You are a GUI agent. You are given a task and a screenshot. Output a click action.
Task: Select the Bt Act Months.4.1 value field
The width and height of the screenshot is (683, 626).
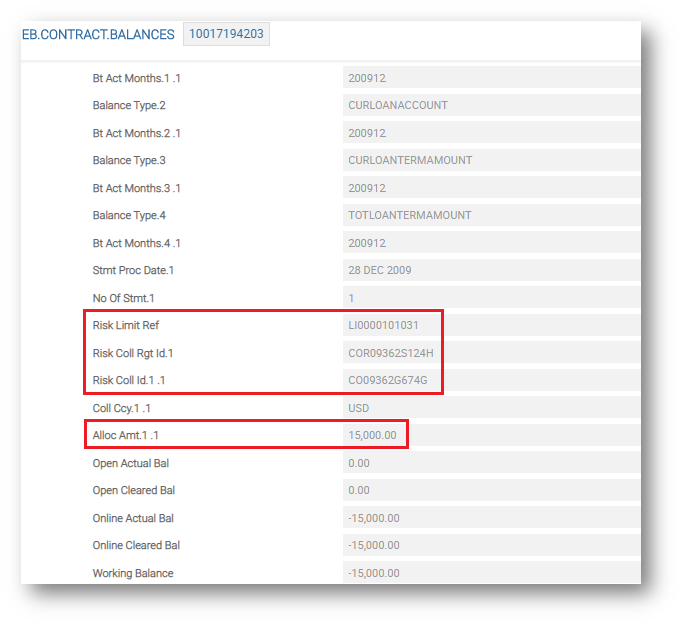(x=490, y=243)
